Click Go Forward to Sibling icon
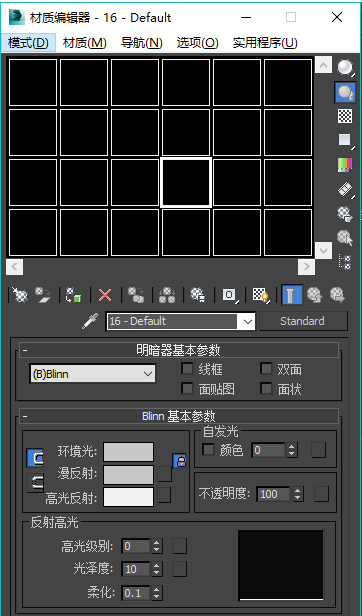This screenshot has width=362, height=616. [337, 295]
